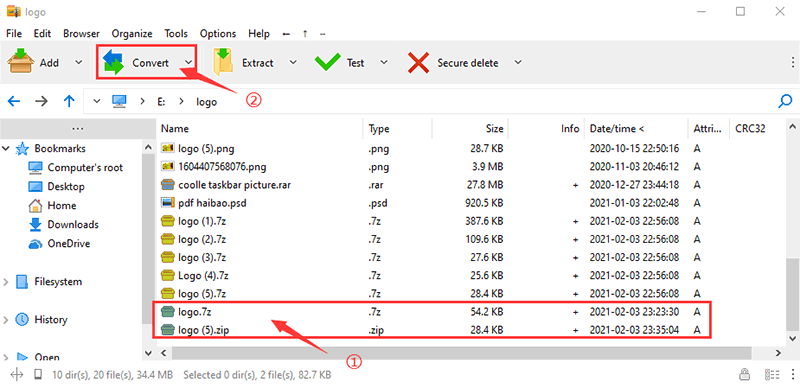This screenshot has width=800, height=388.
Task: Collapse the Bookmarks tree node
Action: pos(6,149)
